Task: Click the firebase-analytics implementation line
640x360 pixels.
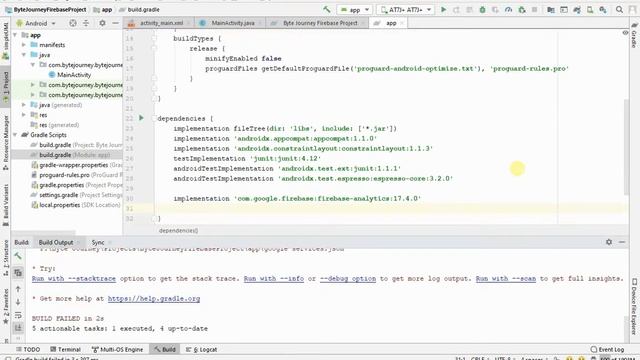Action: pyautogui.click(x=297, y=199)
